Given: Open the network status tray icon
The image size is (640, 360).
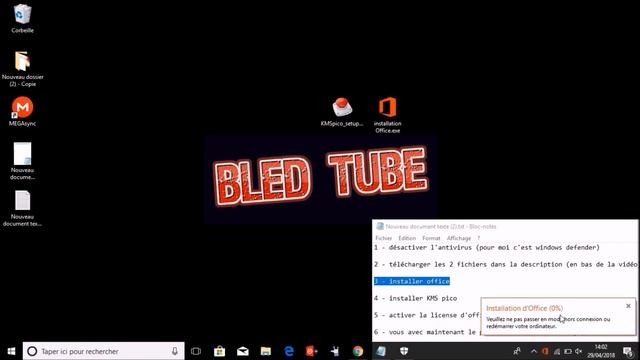Looking at the screenshot, I should coord(557,351).
